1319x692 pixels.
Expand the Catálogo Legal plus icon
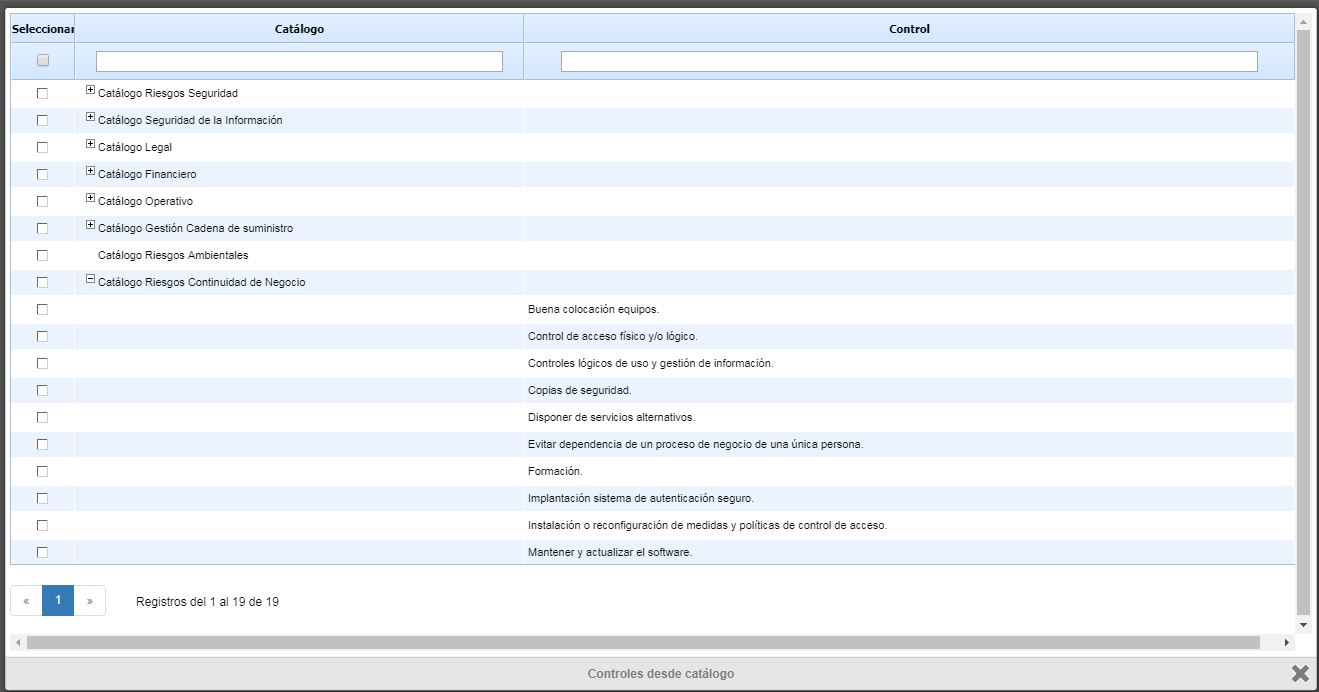(x=90, y=145)
